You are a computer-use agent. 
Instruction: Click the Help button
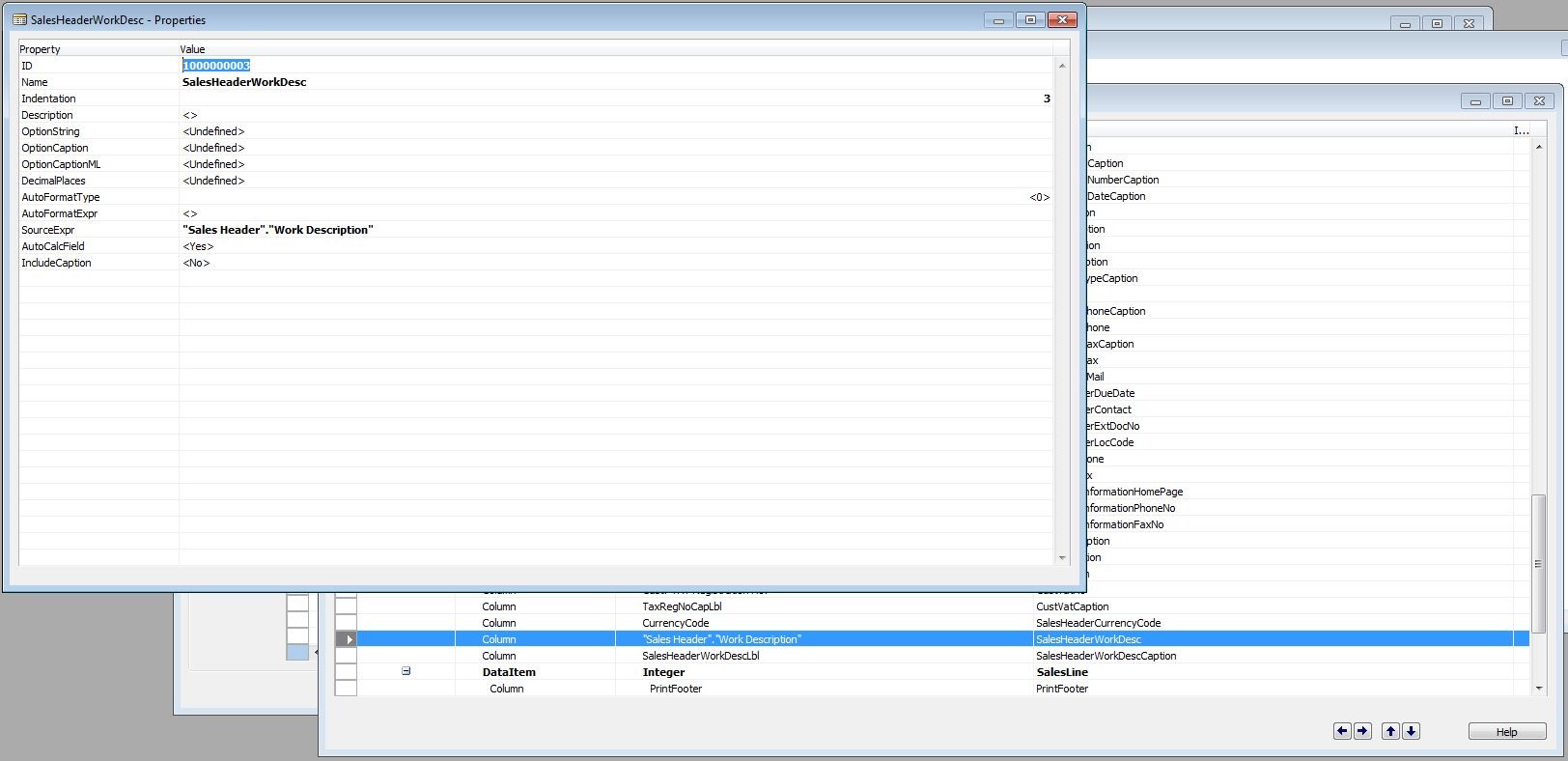(x=1506, y=731)
